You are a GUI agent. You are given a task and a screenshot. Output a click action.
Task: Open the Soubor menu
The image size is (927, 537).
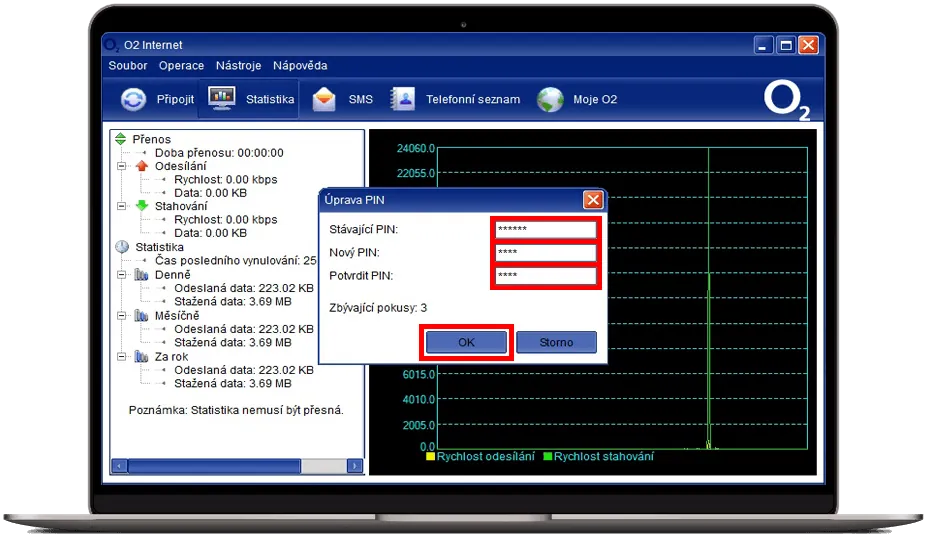click(127, 66)
